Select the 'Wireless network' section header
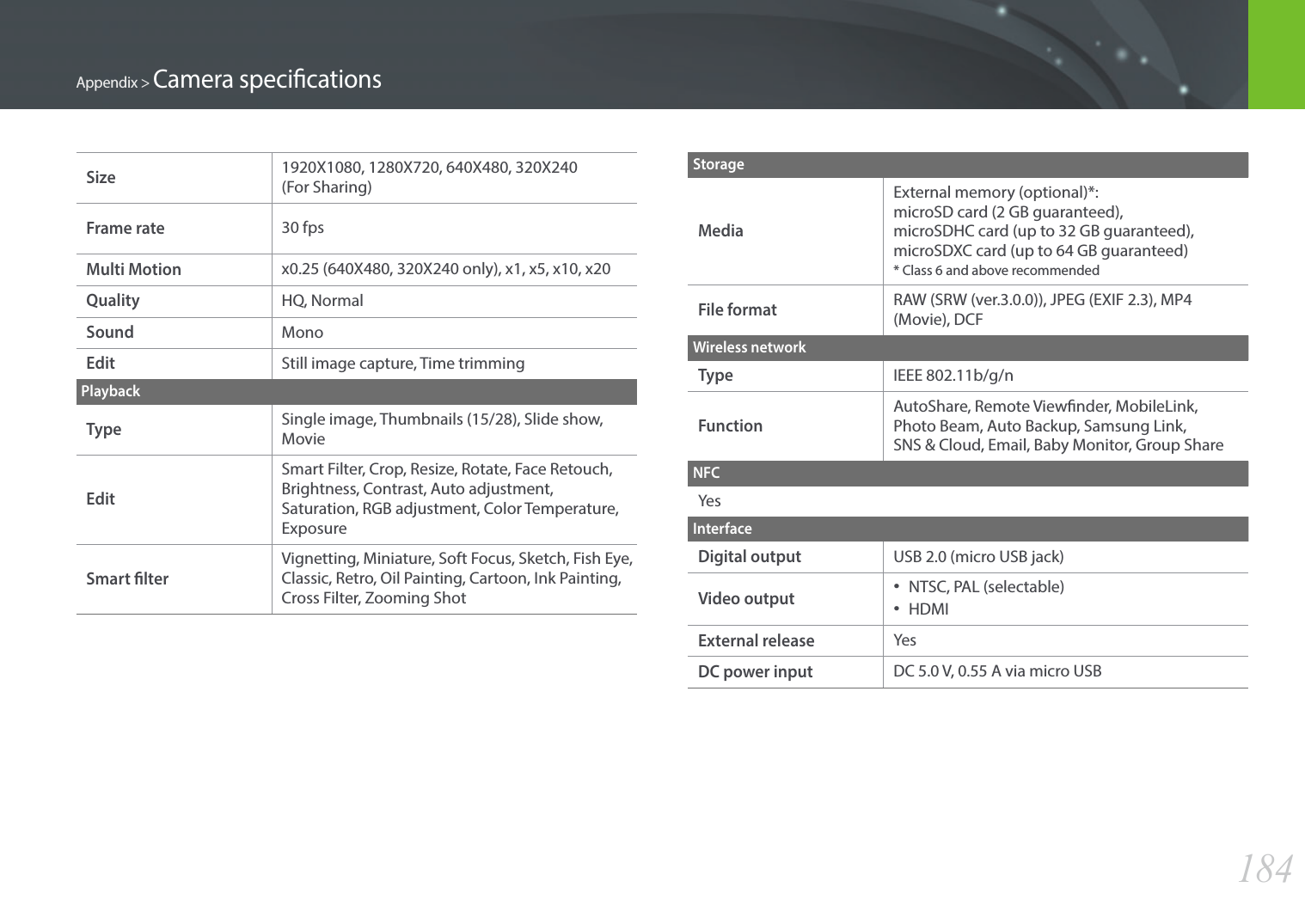 968,348
